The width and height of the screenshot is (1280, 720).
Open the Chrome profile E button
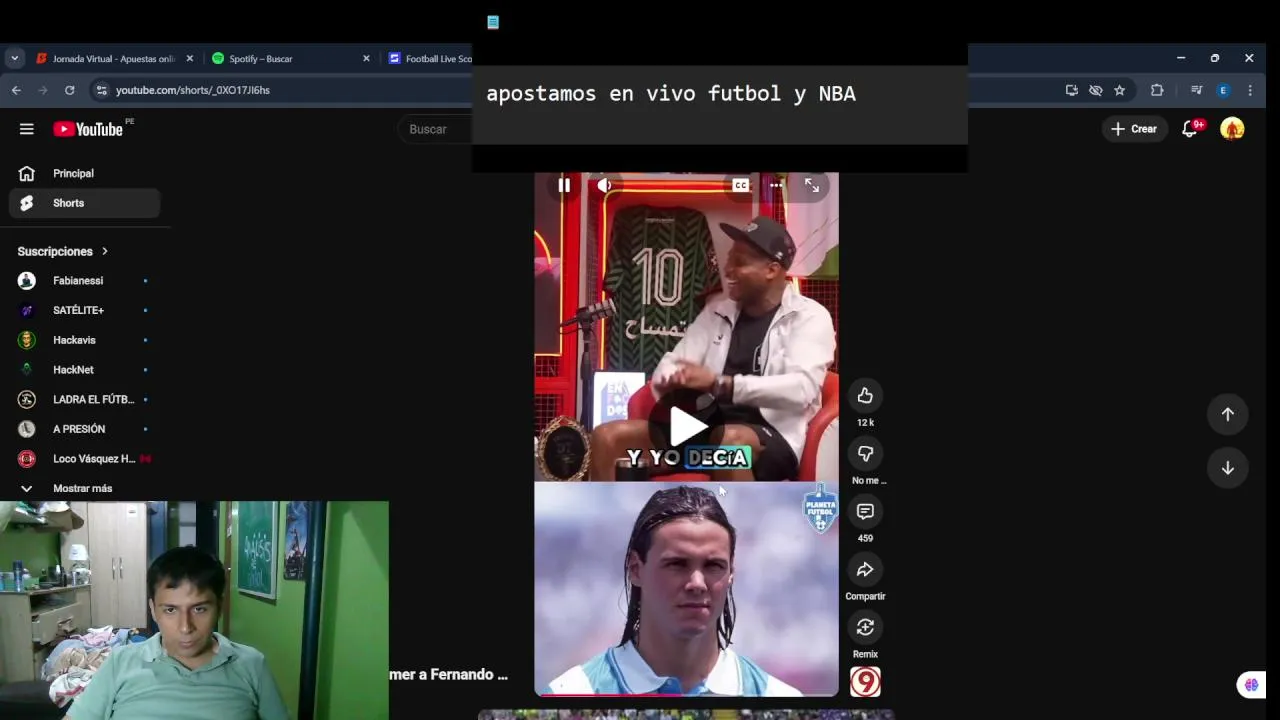1223,90
